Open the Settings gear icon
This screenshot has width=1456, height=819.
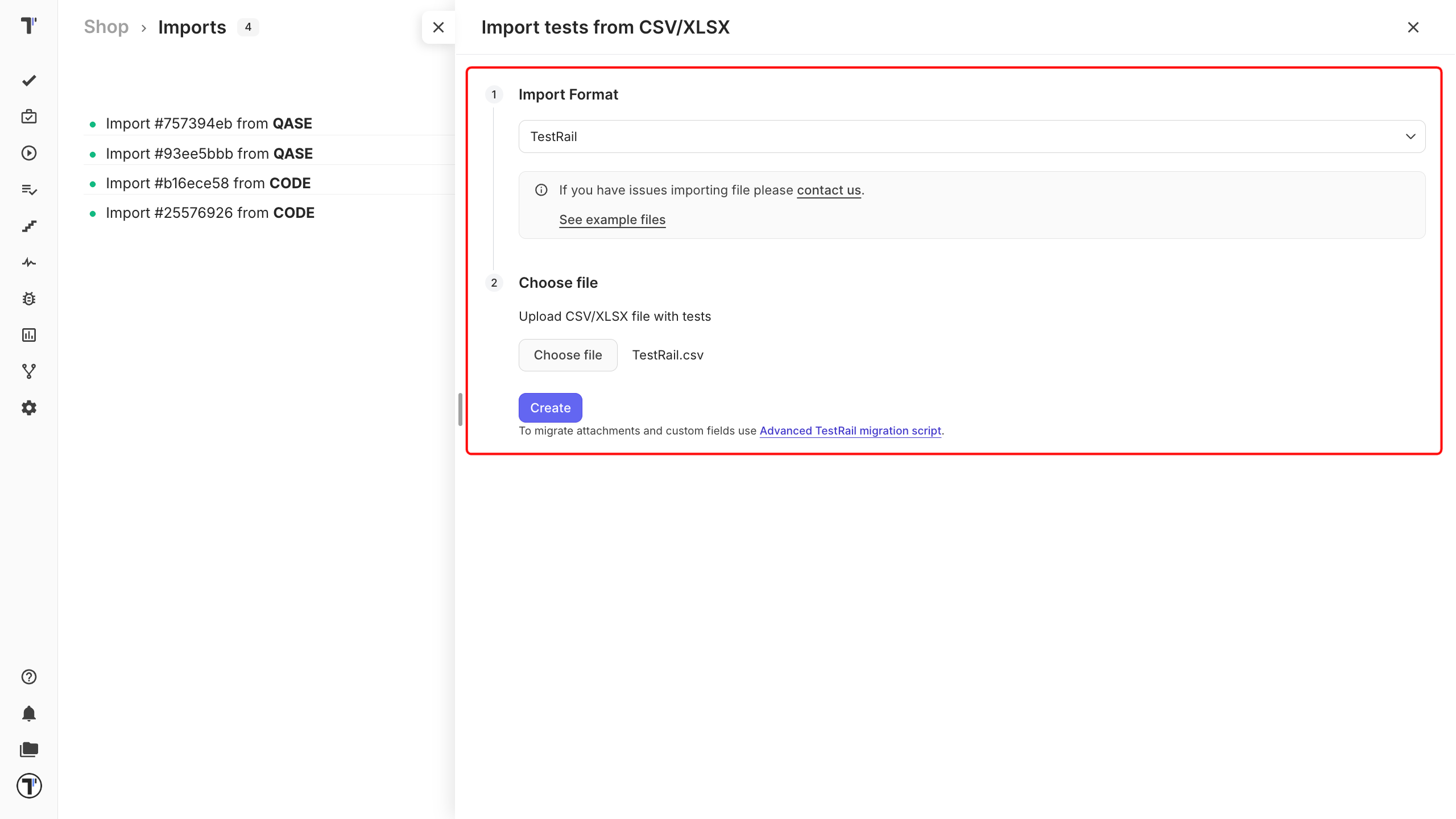click(29, 408)
